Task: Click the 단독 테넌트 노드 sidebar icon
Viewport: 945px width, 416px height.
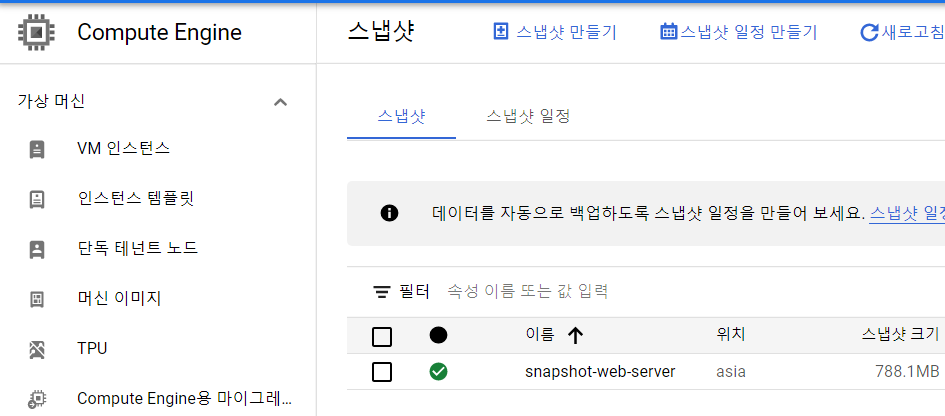Action: tap(37, 250)
